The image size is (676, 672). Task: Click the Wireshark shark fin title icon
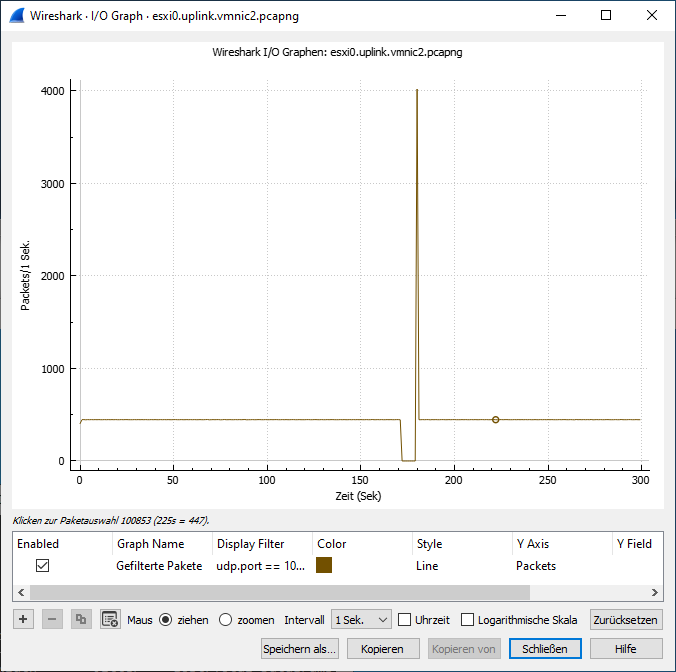17,16
